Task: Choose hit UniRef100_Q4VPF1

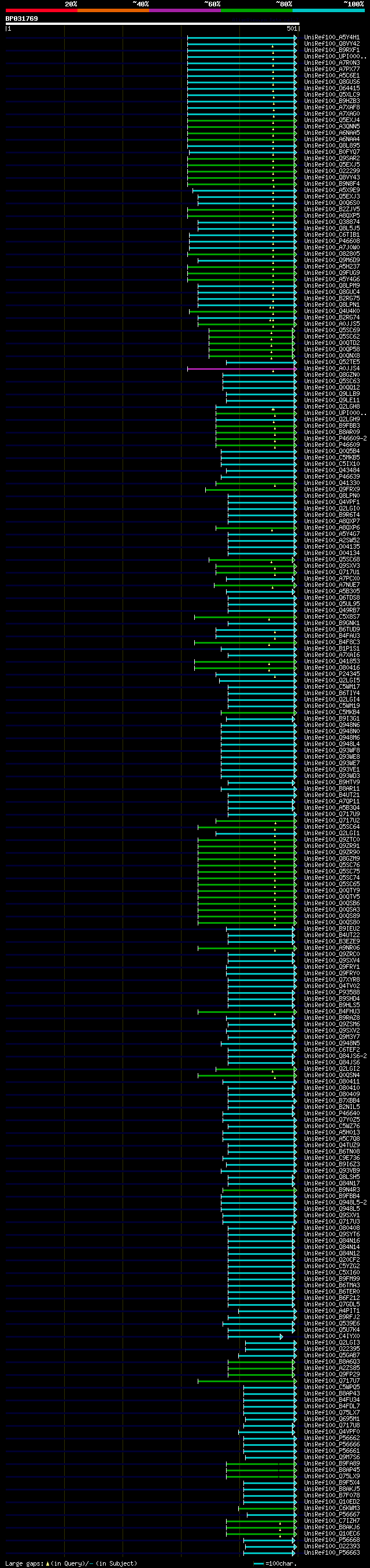Action: 332,502
